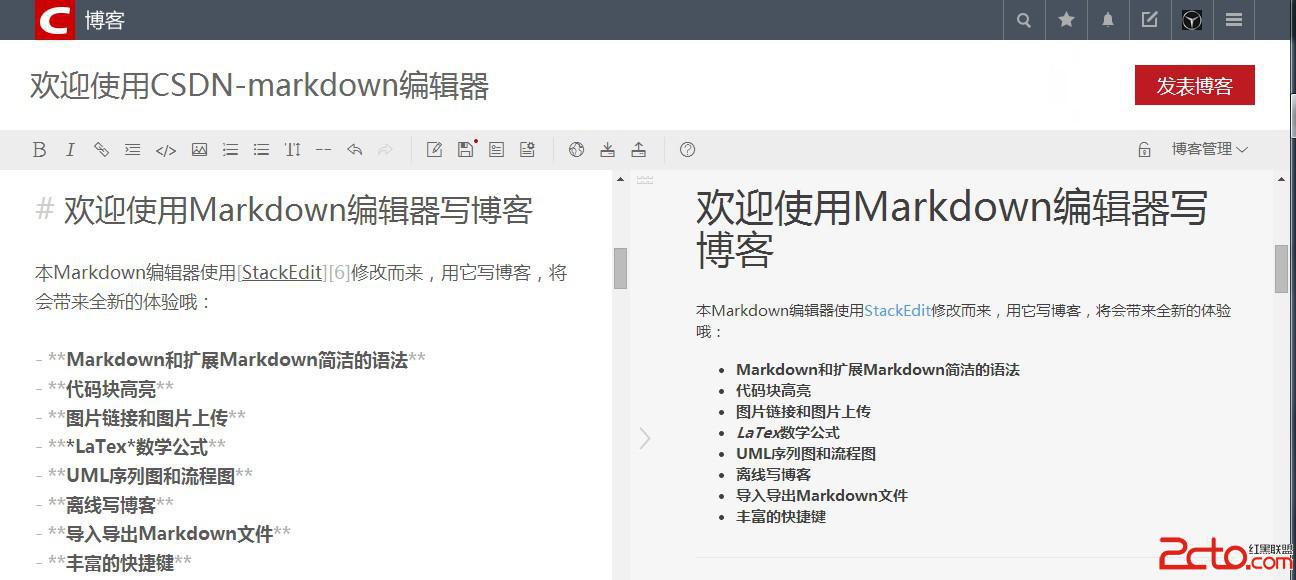Click the StackEdit link in the preview pane
1296x580 pixels.
click(x=898, y=311)
